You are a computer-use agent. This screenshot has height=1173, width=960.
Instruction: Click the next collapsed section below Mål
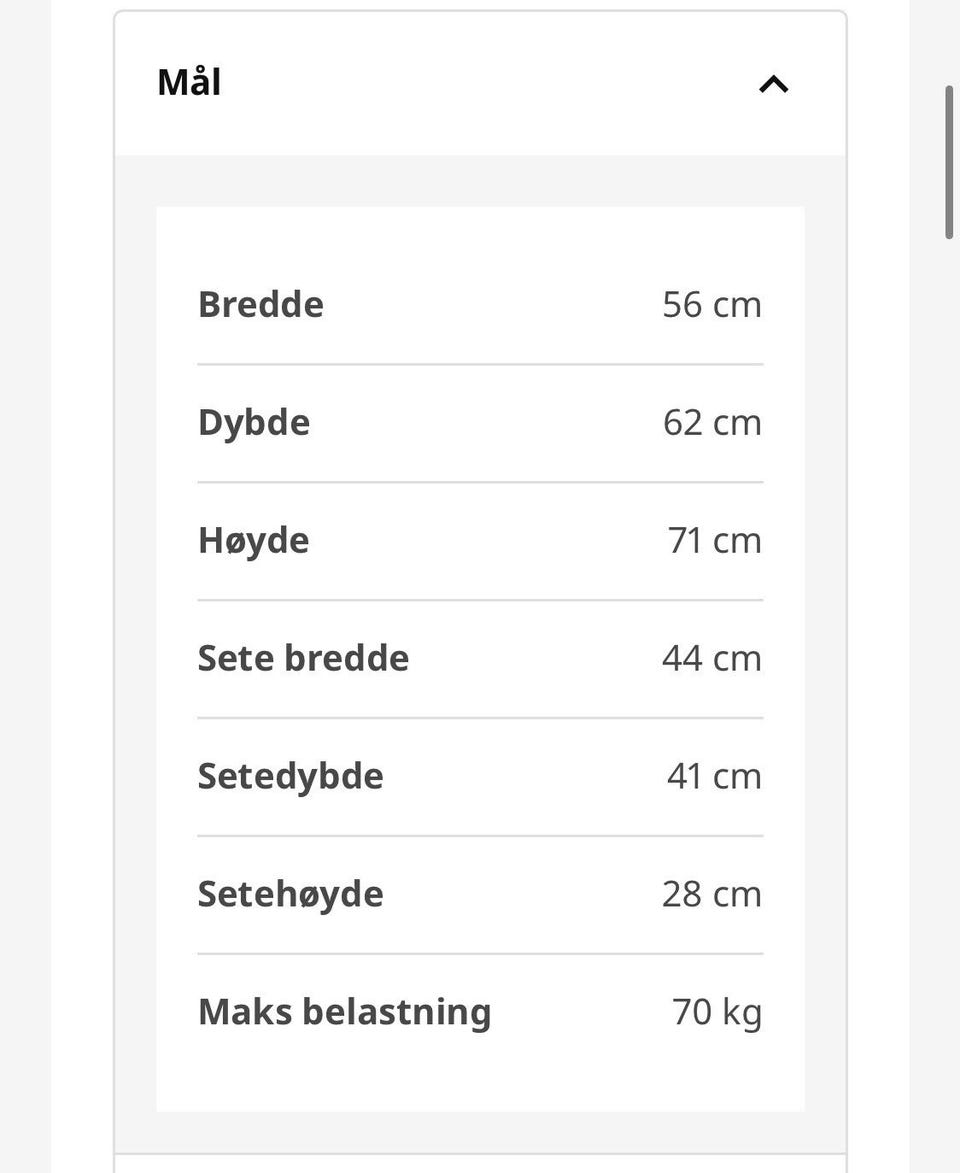pos(480,1164)
